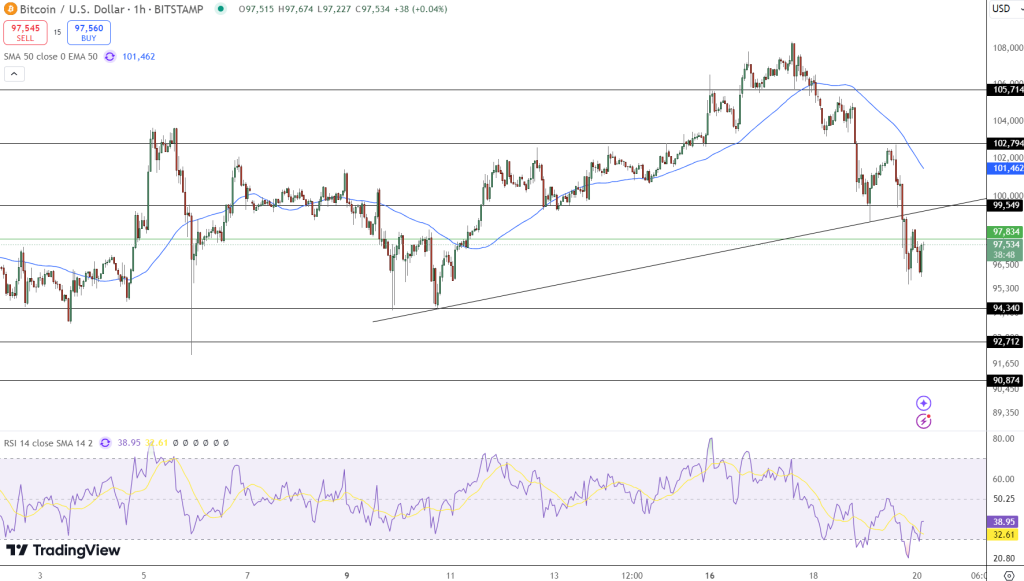The image size is (1024, 581).
Task: Click the Bitcoin symbol logo icon
Action: 10,9
